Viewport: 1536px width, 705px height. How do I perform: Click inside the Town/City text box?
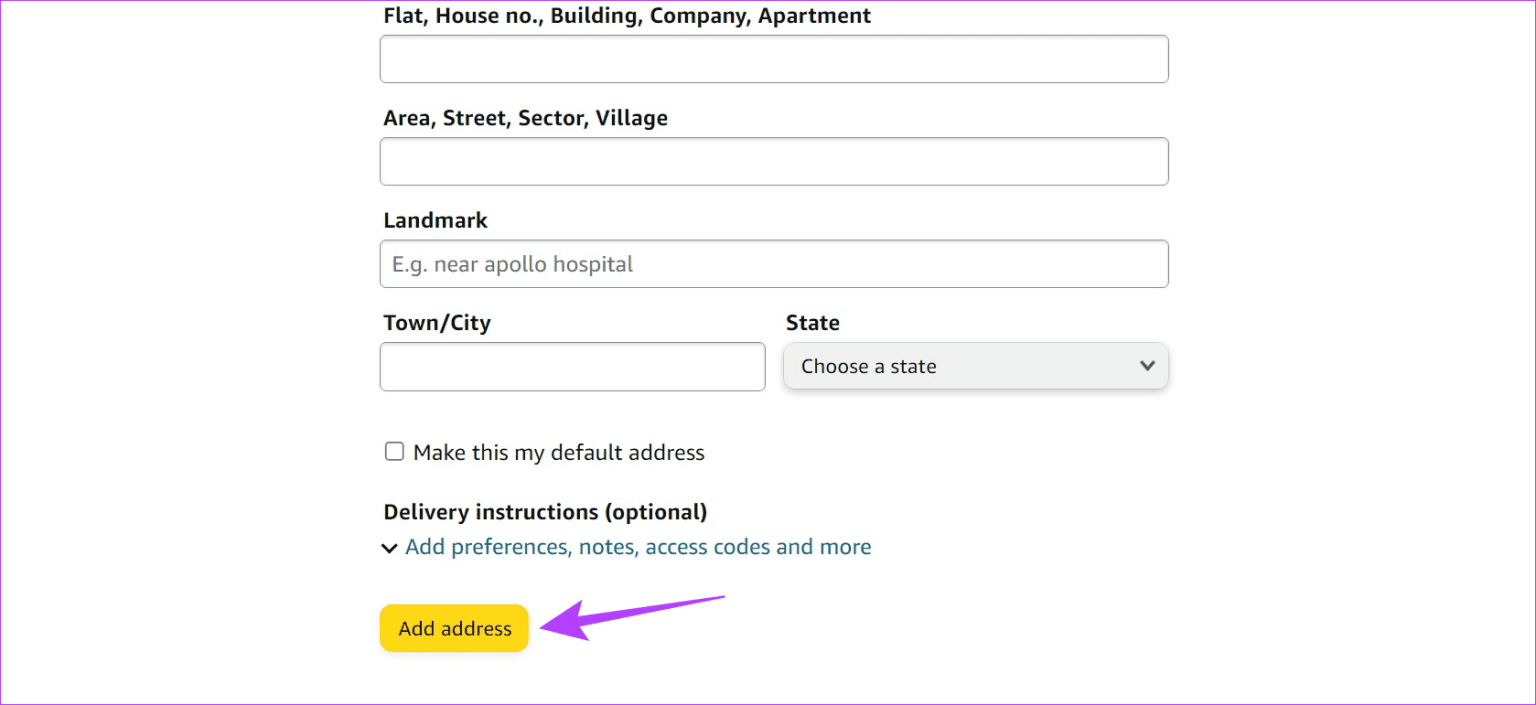pos(572,366)
